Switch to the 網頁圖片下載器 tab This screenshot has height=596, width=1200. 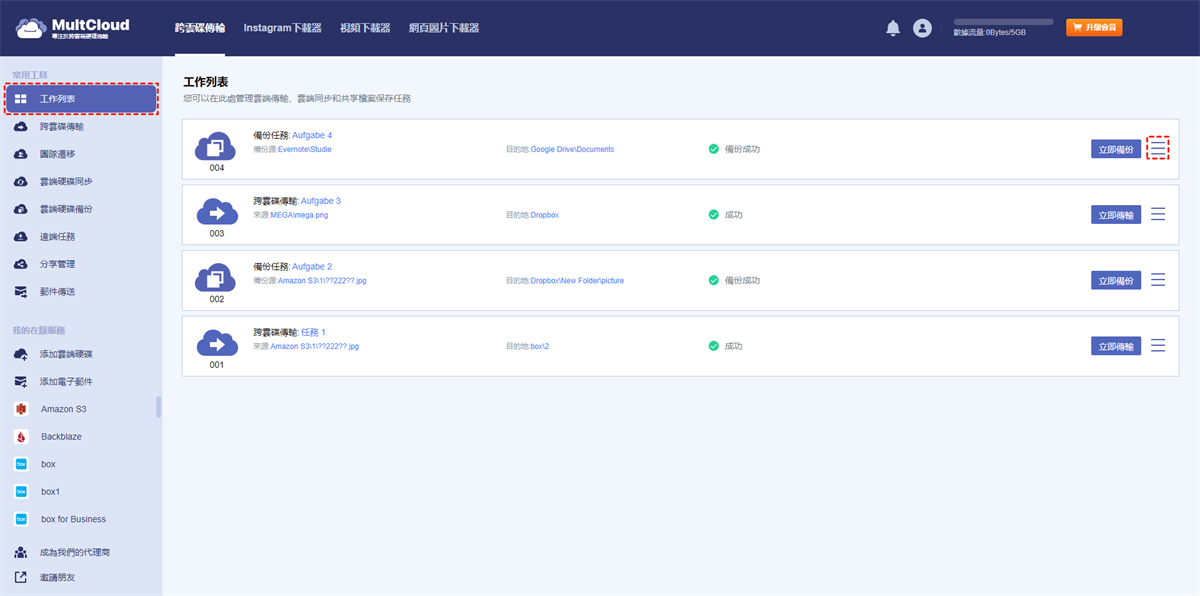click(444, 28)
